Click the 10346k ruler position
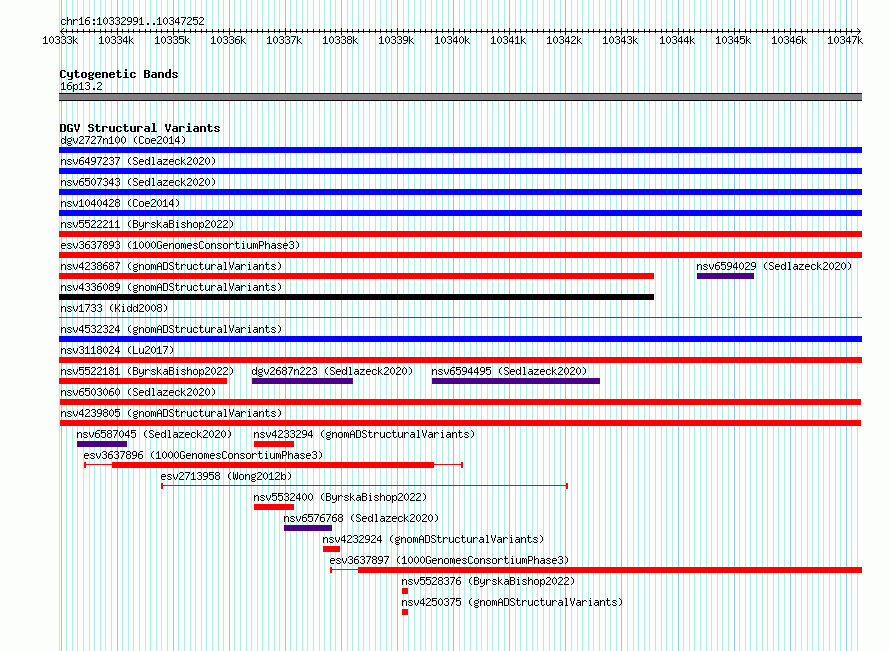This screenshot has height=651, width=890. pyautogui.click(x=789, y=40)
